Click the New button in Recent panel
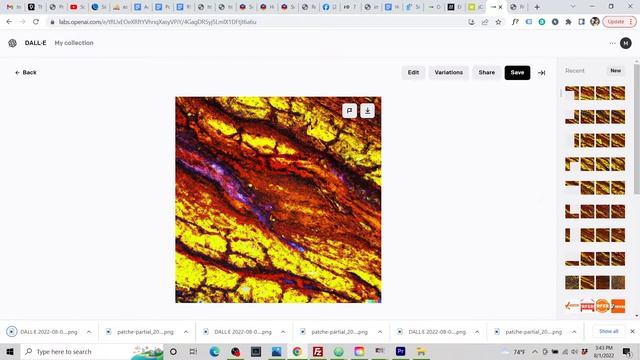 (616, 71)
